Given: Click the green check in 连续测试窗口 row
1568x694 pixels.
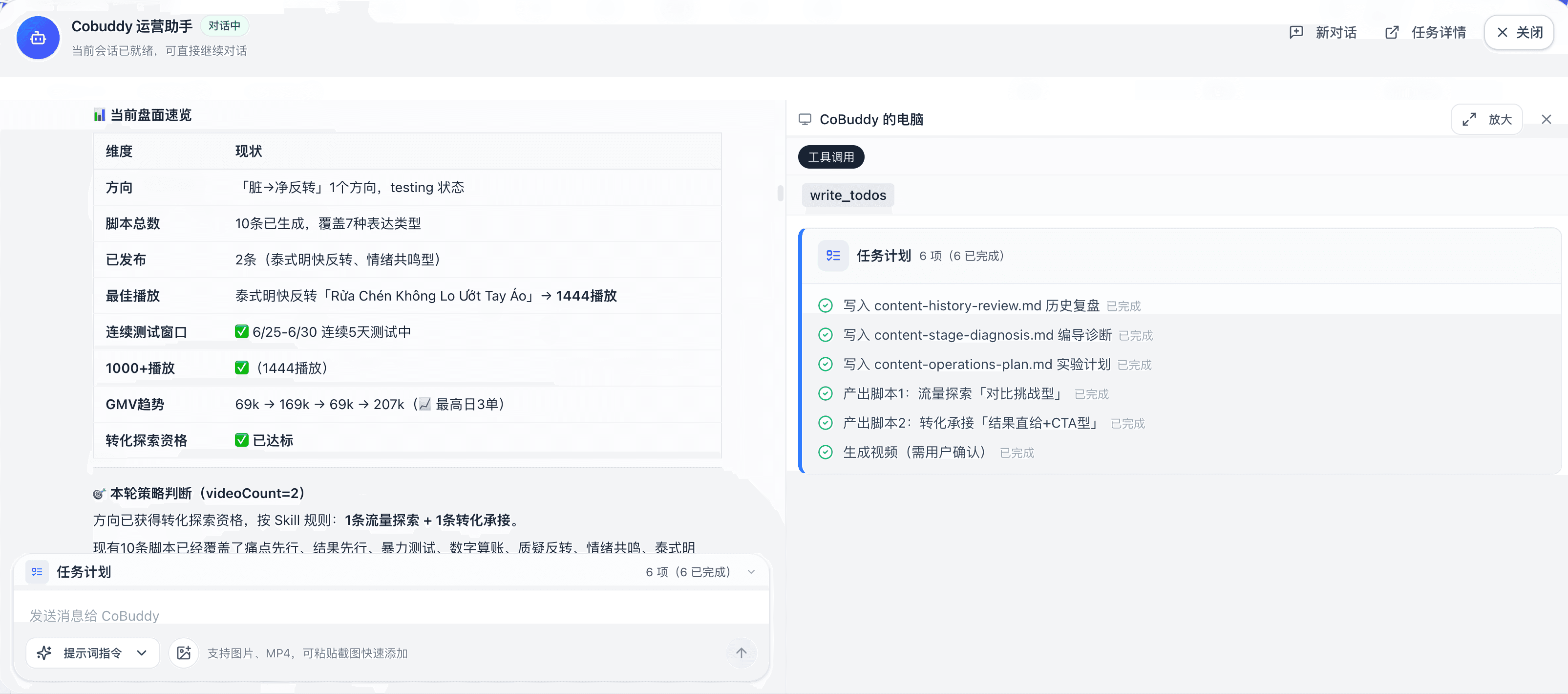Looking at the screenshot, I should pyautogui.click(x=242, y=332).
